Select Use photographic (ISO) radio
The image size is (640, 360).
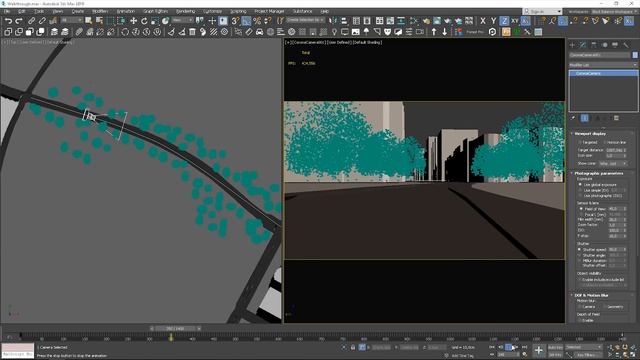tap(580, 196)
